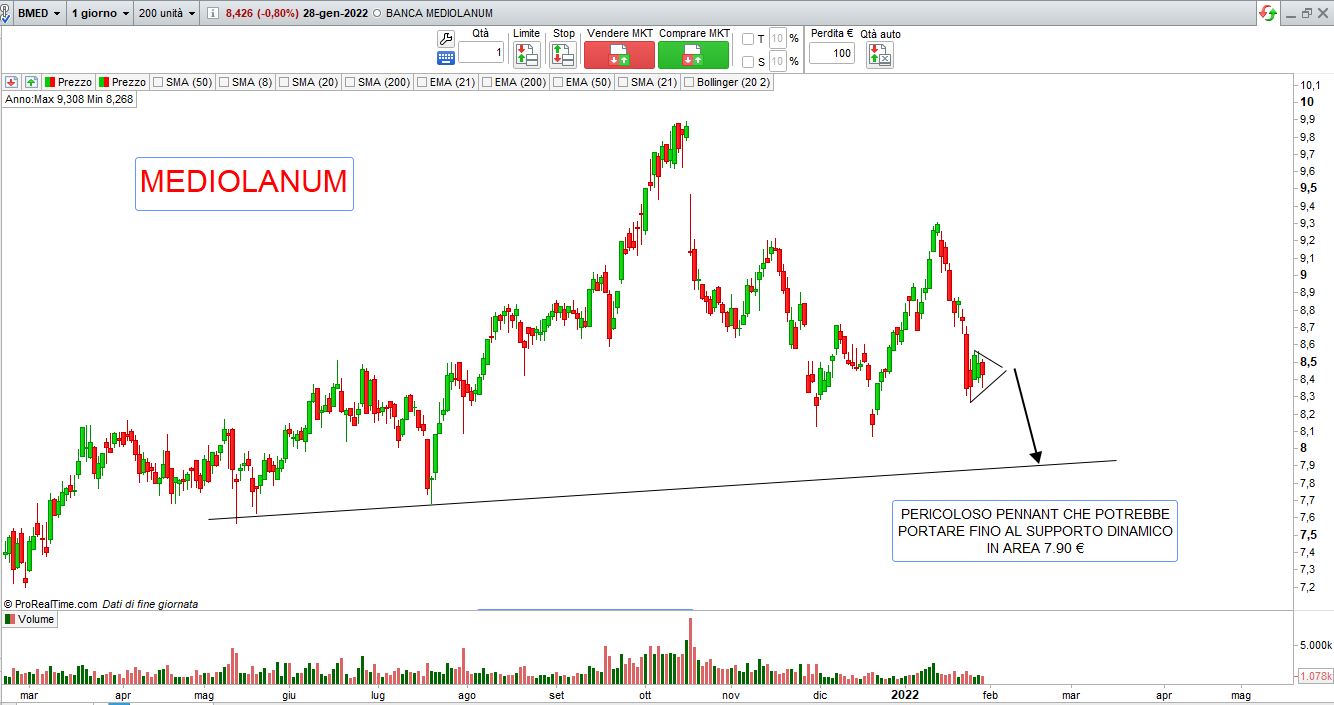Toggle the Bollinger (20 2) checkbox
The height and width of the screenshot is (705, 1334).
[689, 82]
